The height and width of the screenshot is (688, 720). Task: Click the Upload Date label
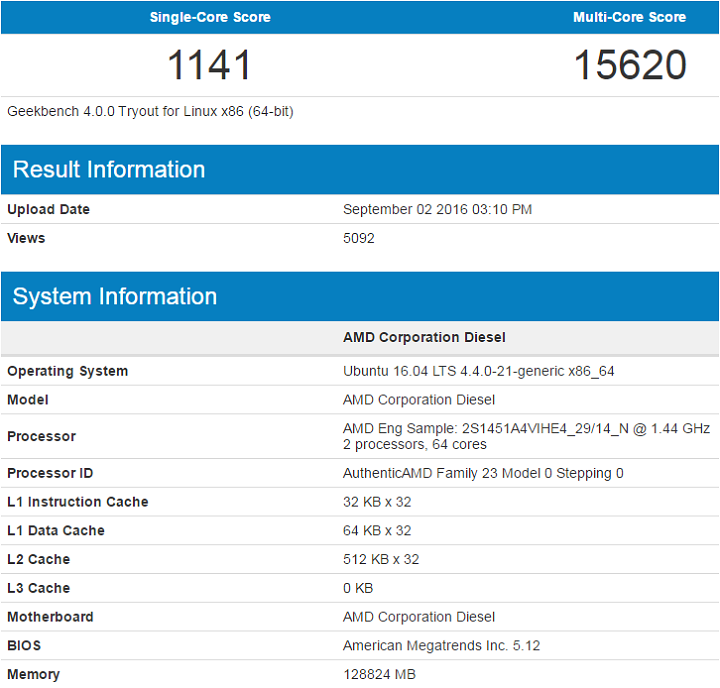pos(48,209)
